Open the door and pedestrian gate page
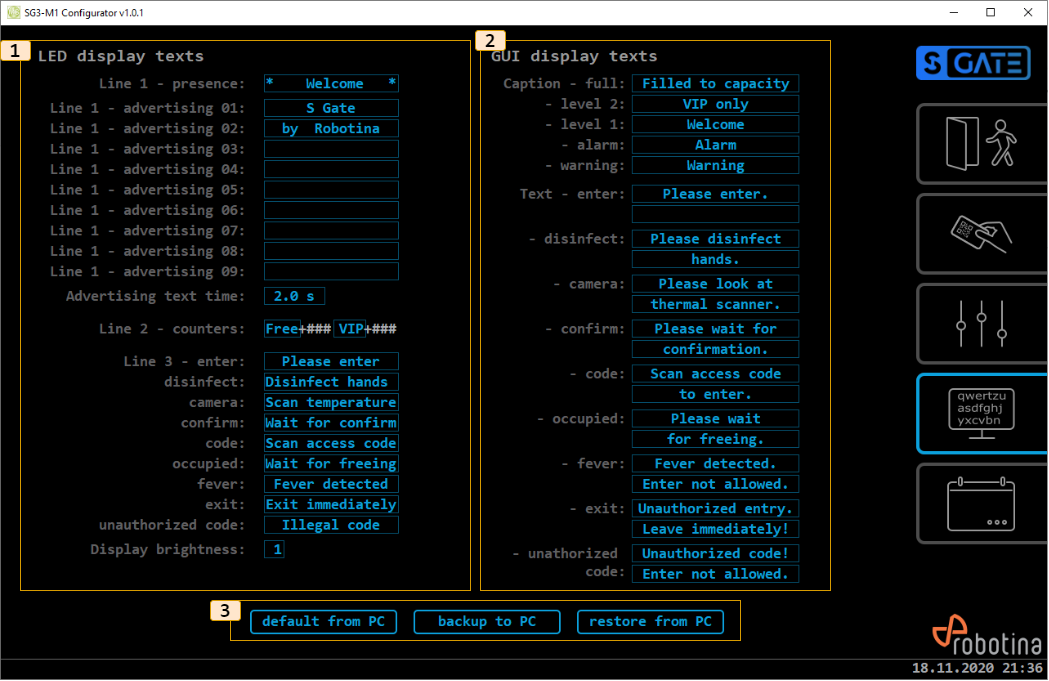Screen dimensions: 1049x681 (981, 144)
